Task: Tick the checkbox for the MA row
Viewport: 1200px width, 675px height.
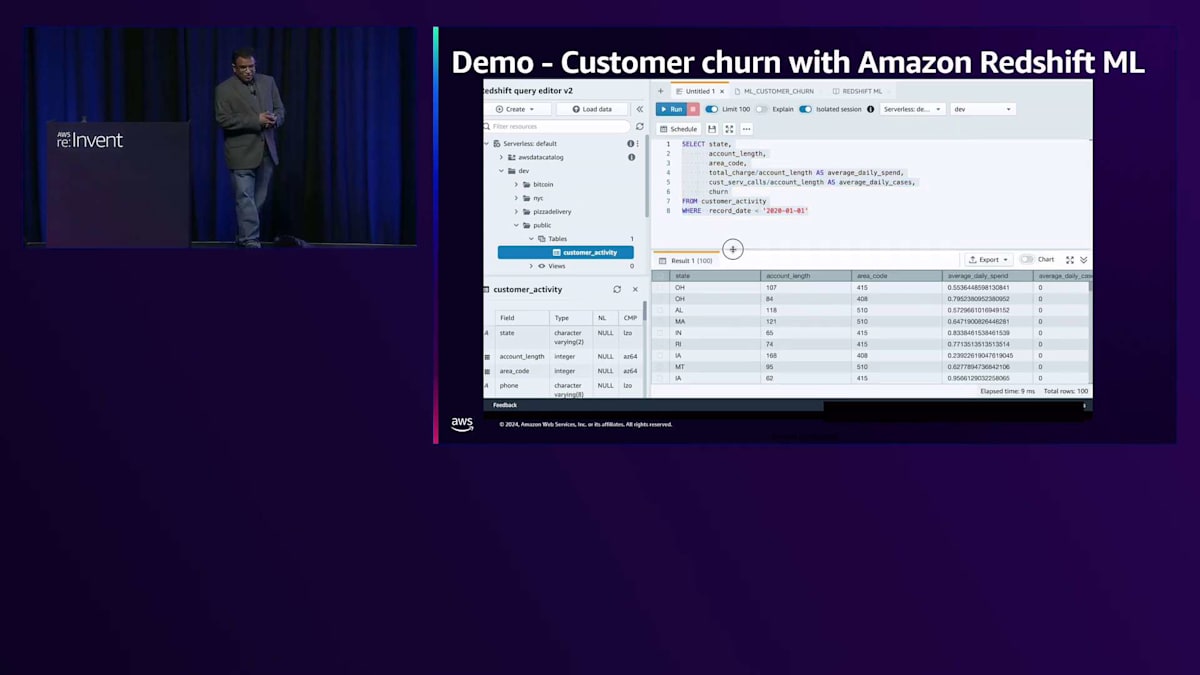Action: point(660,321)
